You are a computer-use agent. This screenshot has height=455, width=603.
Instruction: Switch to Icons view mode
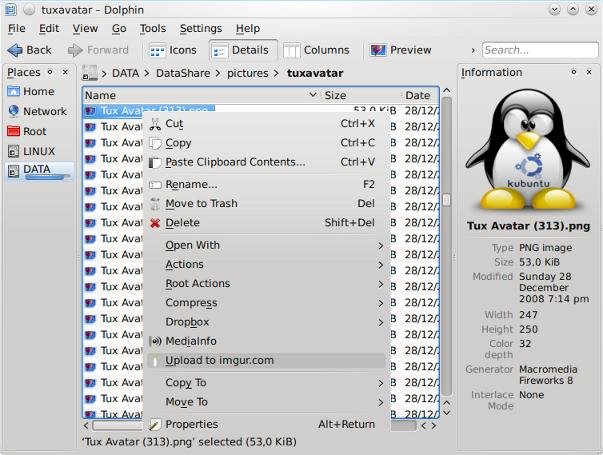[x=173, y=50]
